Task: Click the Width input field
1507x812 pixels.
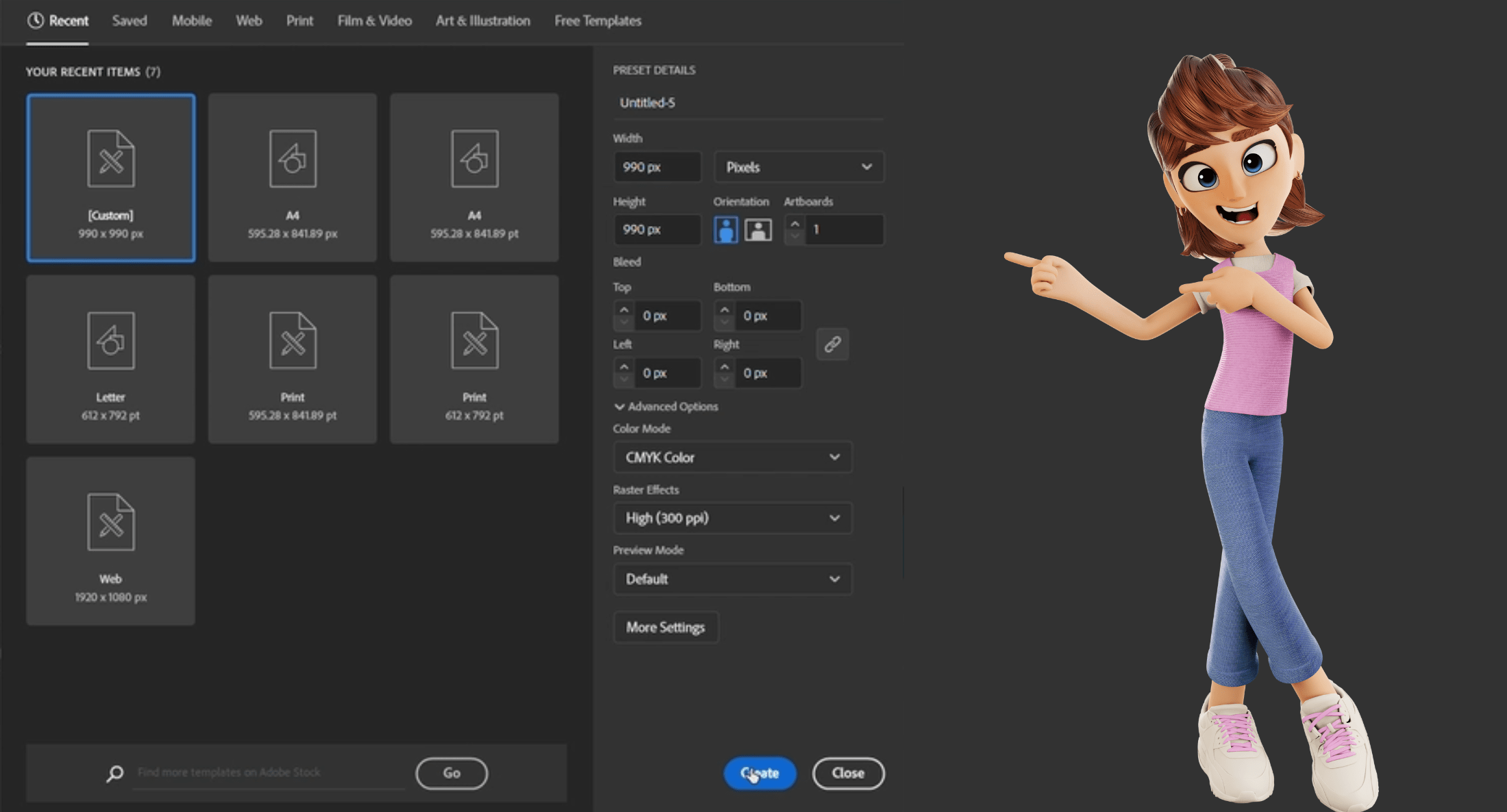Action: tap(657, 167)
